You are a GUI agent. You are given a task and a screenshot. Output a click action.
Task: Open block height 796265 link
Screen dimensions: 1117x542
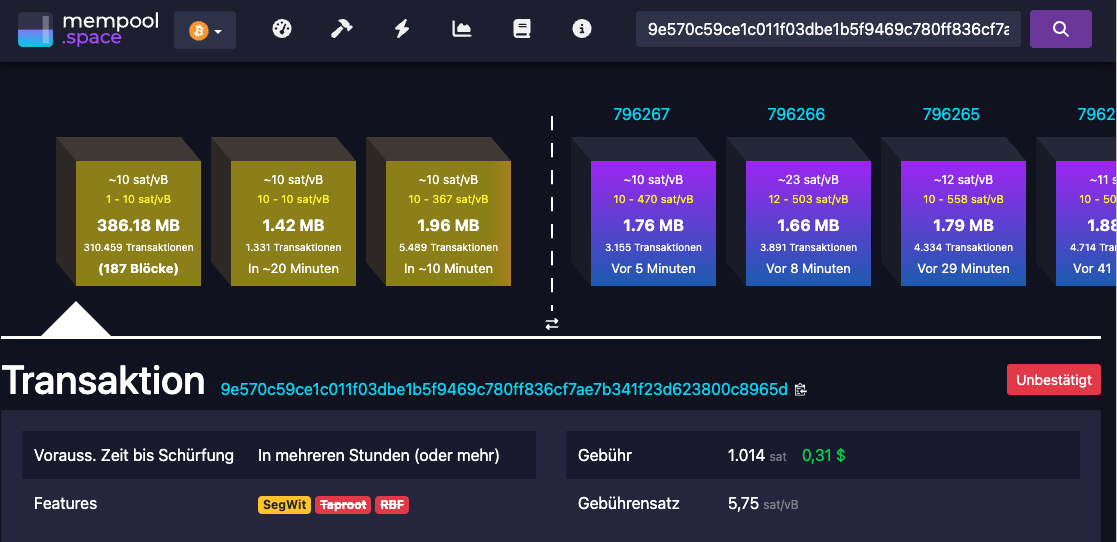(x=951, y=114)
